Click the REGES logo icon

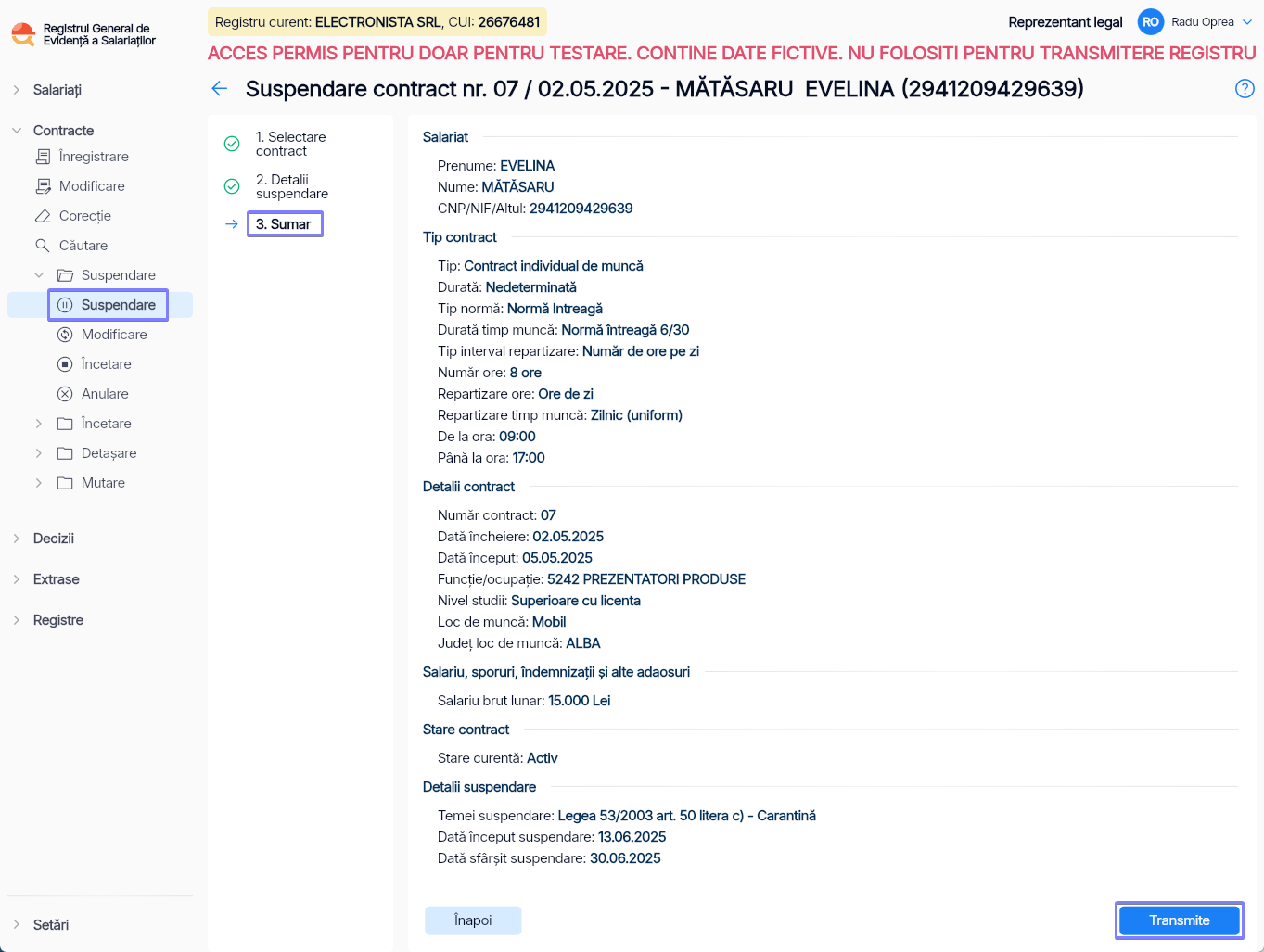[23, 34]
